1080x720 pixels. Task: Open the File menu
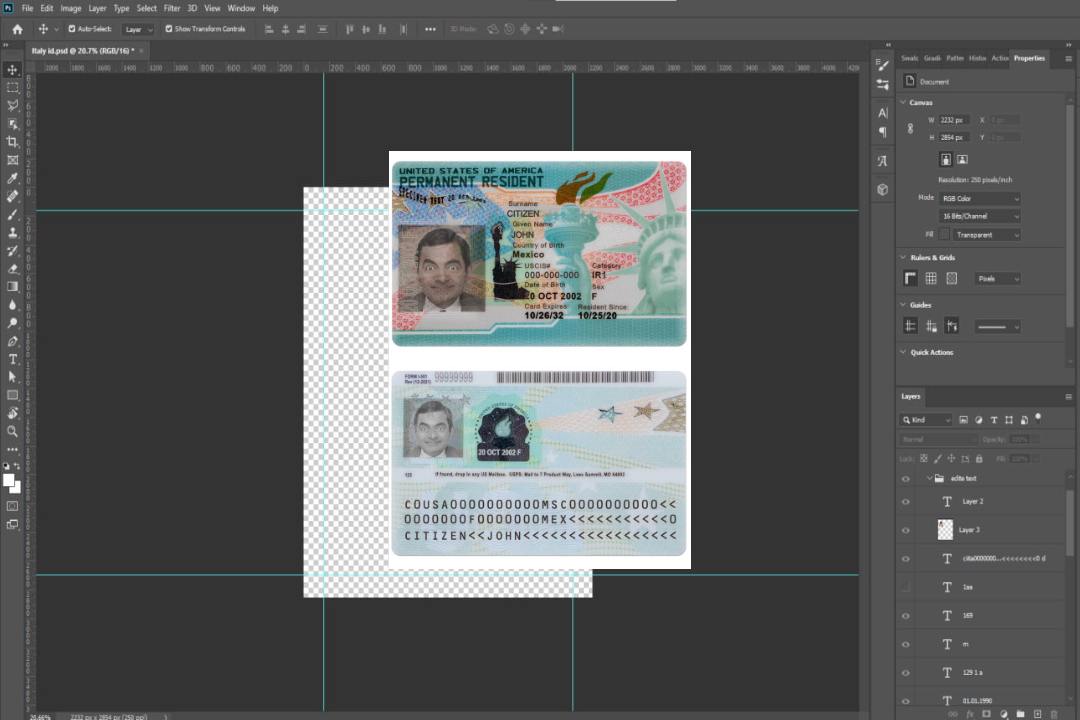tap(28, 8)
